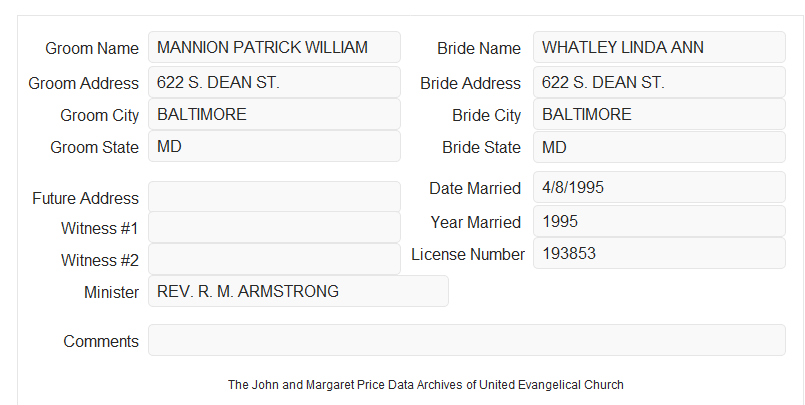This screenshot has height=405, width=805.
Task: Focus the Groom State field
Action: (x=274, y=146)
